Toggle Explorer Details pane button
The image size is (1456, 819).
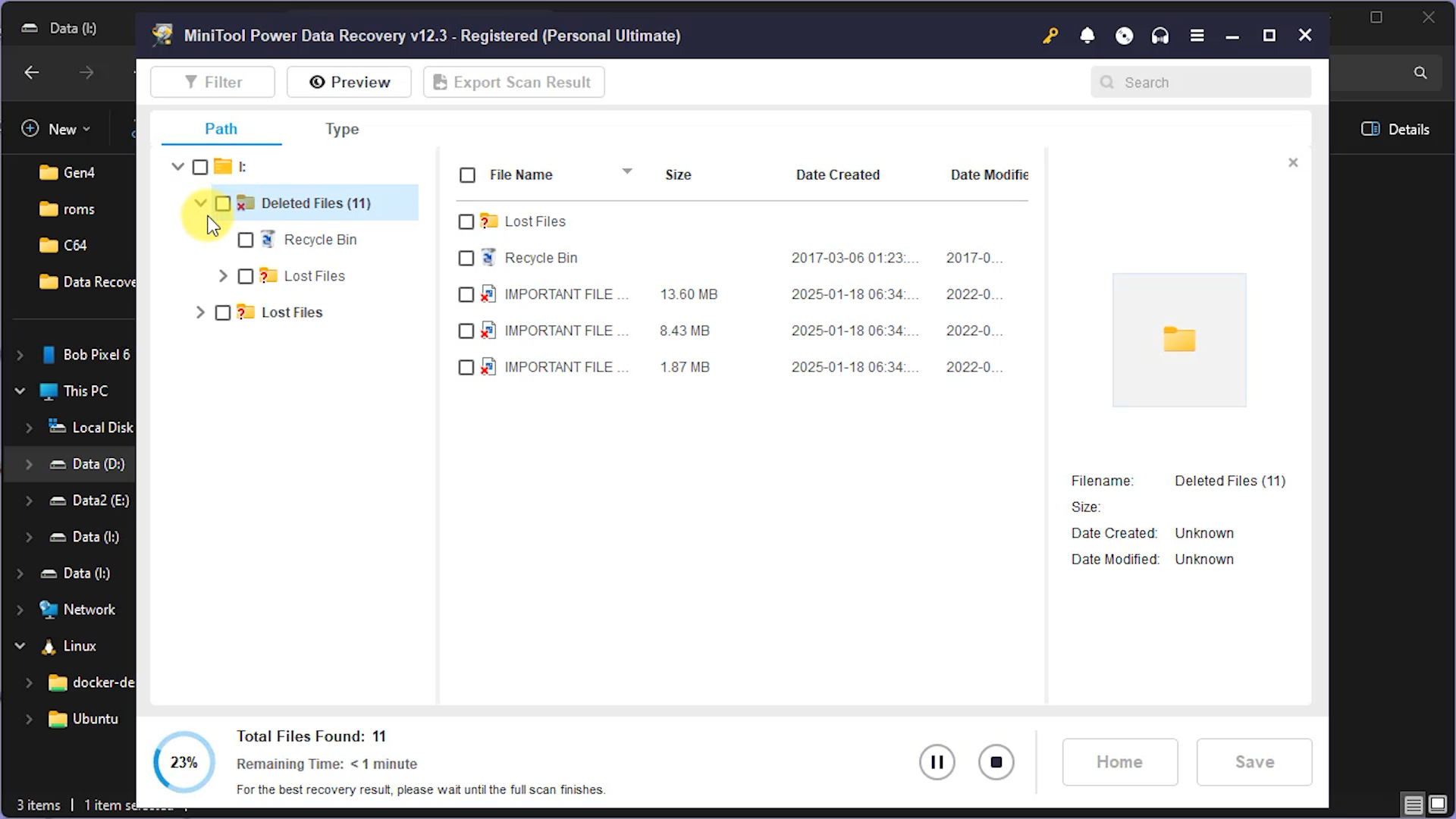[1395, 129]
